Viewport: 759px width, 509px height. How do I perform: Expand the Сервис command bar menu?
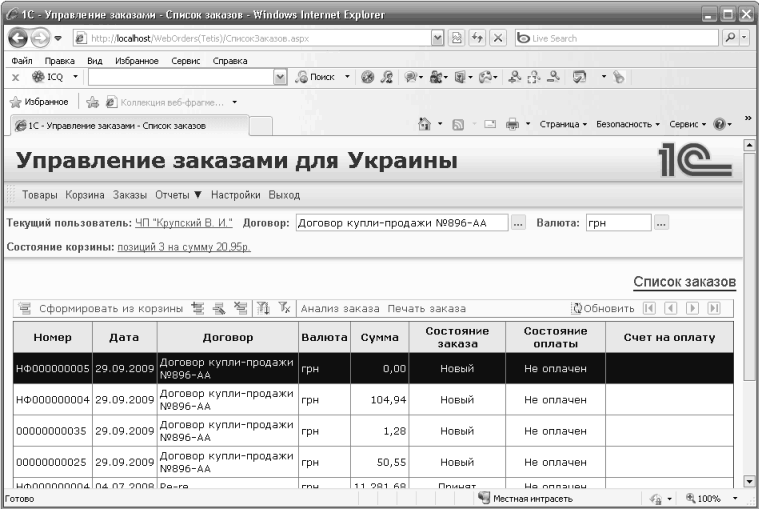(687, 124)
